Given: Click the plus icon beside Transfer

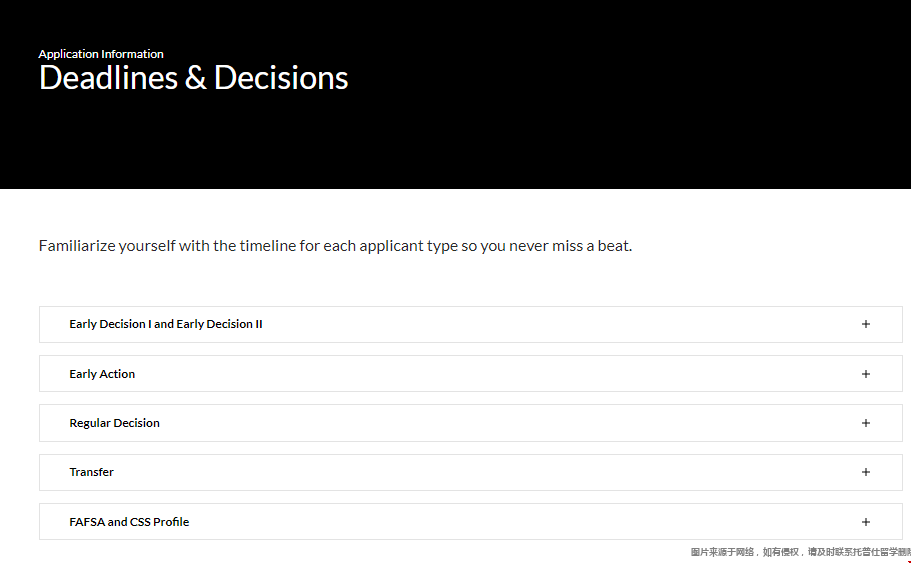Looking at the screenshot, I should 866,472.
